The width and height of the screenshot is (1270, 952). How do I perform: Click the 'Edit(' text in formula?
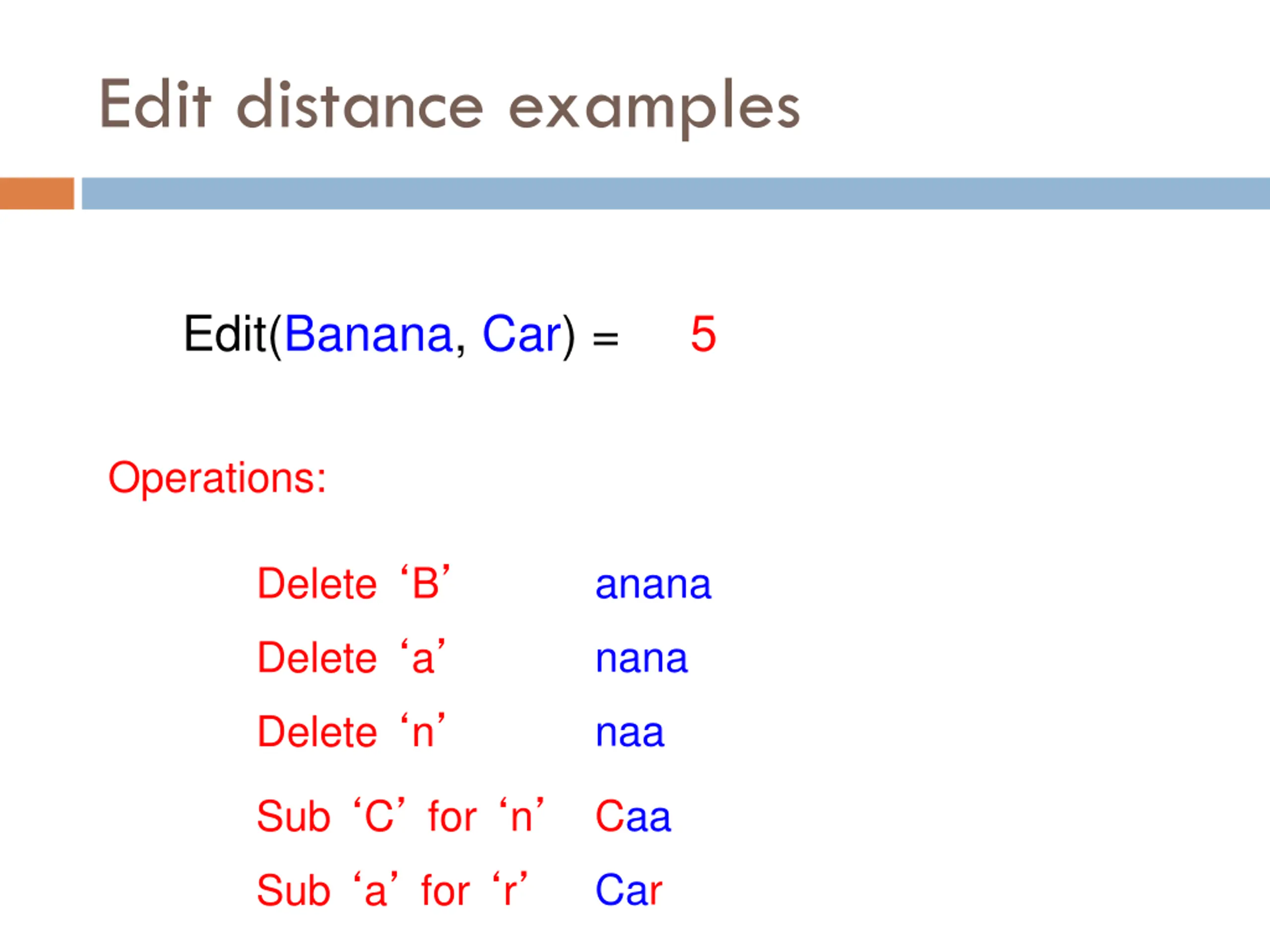coord(233,335)
